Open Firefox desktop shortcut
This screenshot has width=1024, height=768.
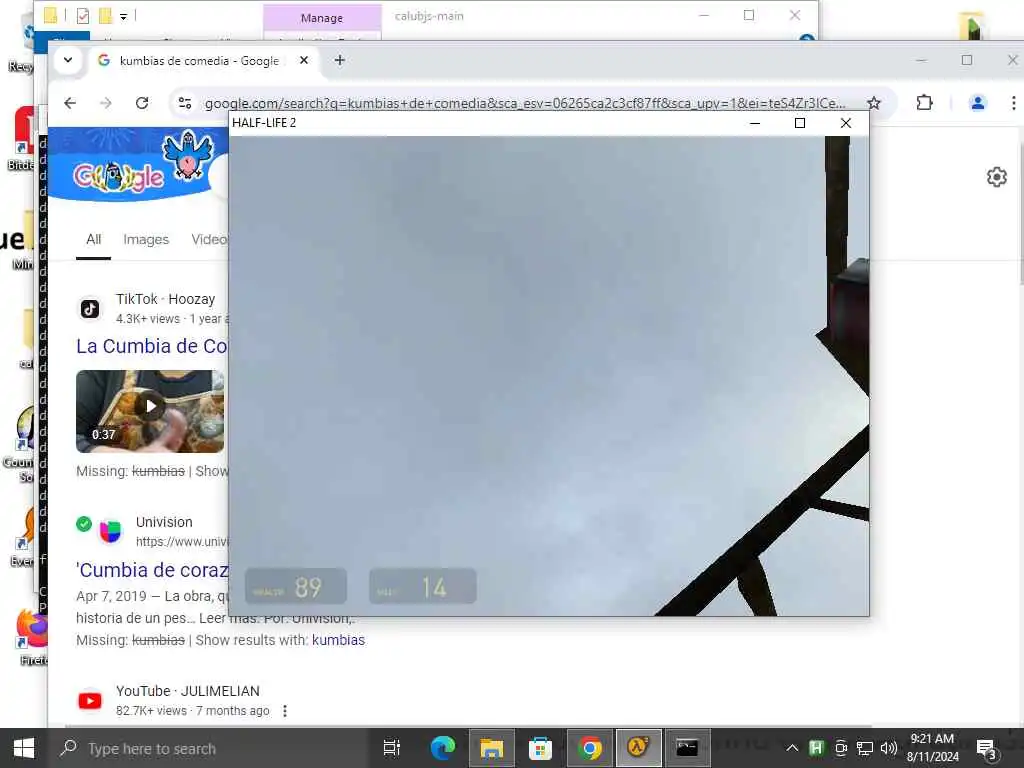point(31,635)
